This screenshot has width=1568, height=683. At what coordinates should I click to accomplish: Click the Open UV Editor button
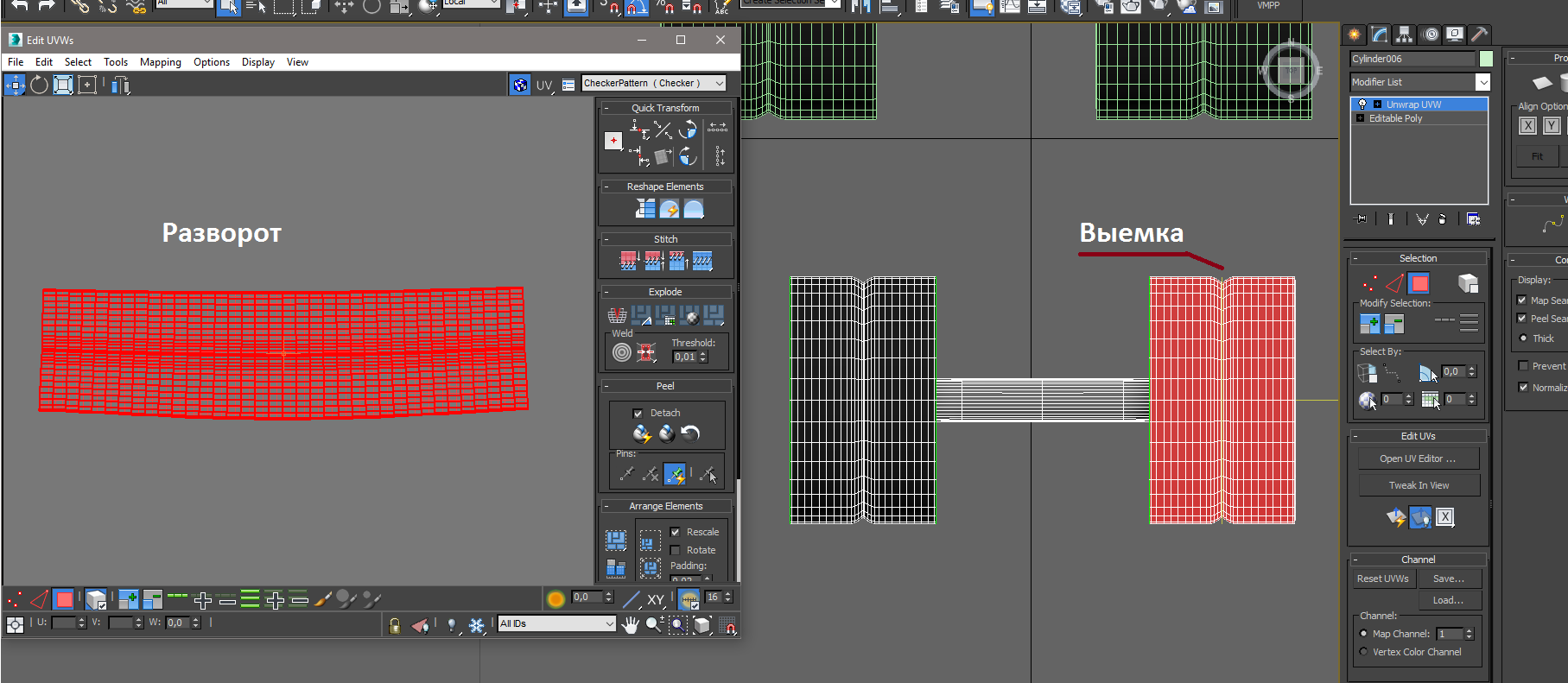coord(1418,458)
